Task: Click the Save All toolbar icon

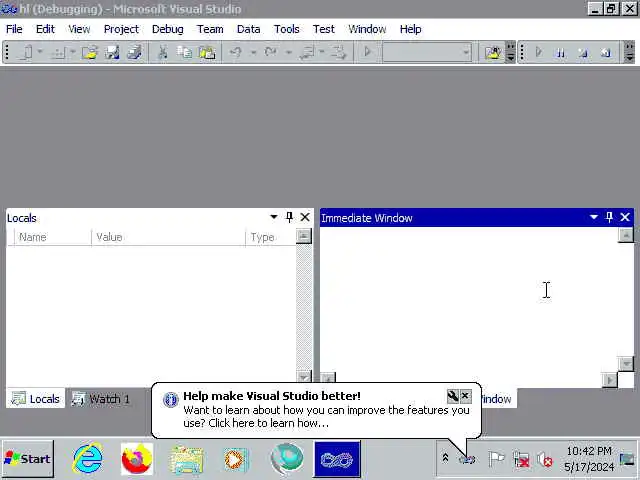Action: [134, 52]
